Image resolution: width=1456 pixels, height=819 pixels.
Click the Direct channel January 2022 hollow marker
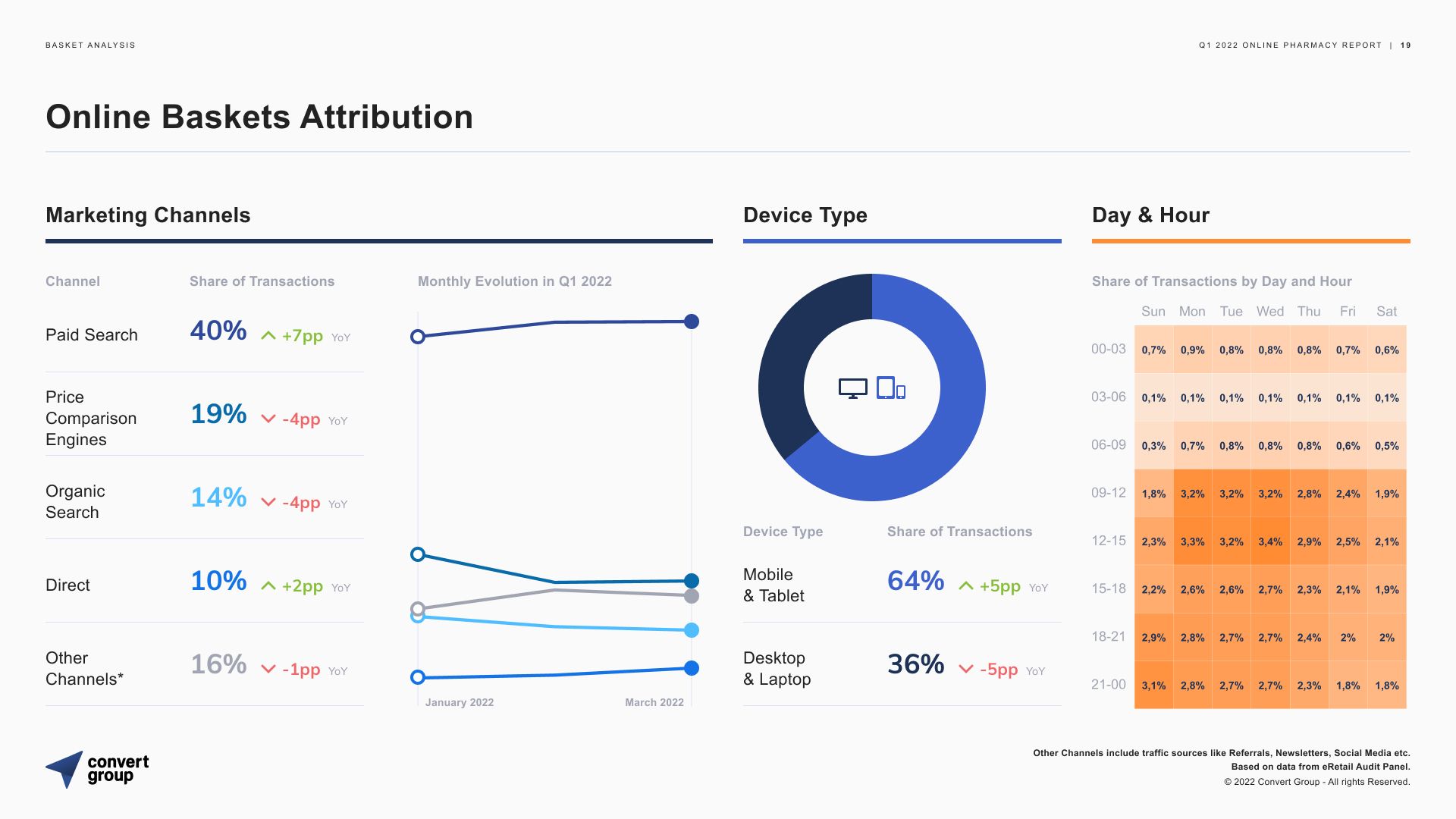[x=417, y=677]
